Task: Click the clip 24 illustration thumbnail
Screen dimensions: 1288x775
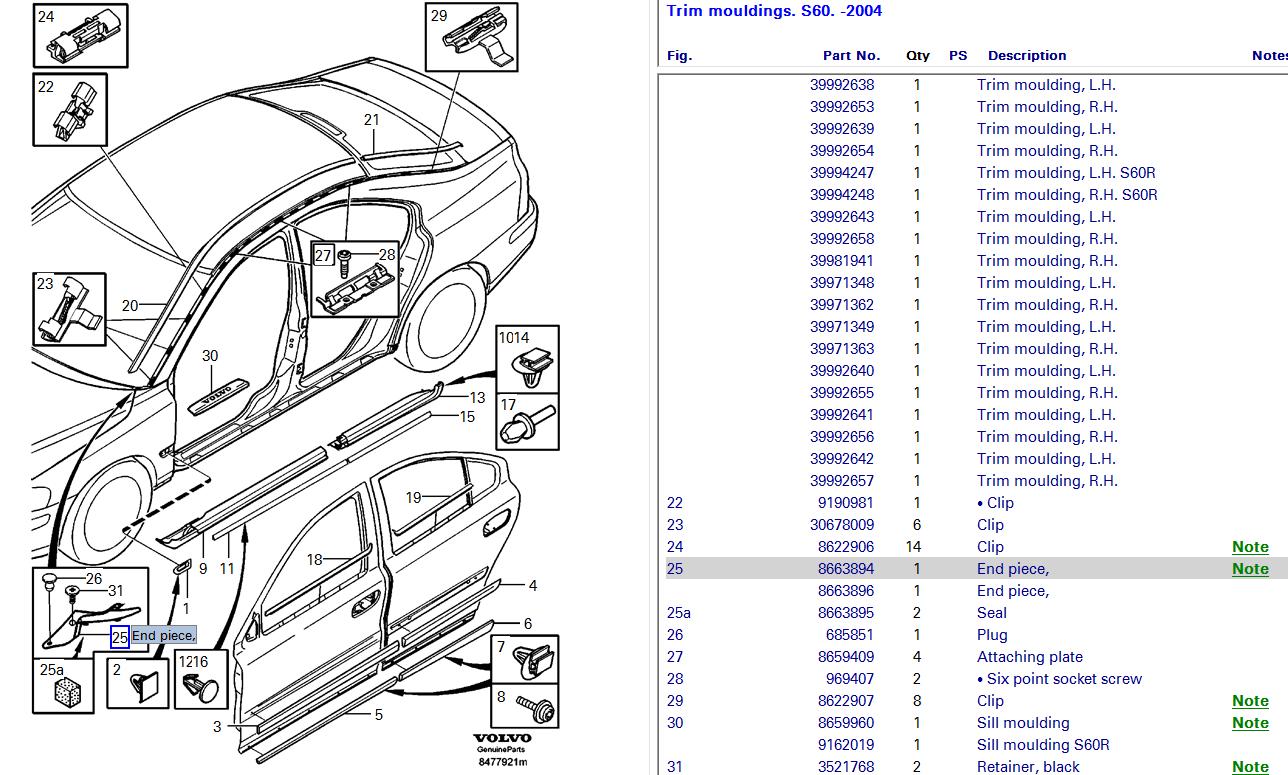Action: pos(79,37)
